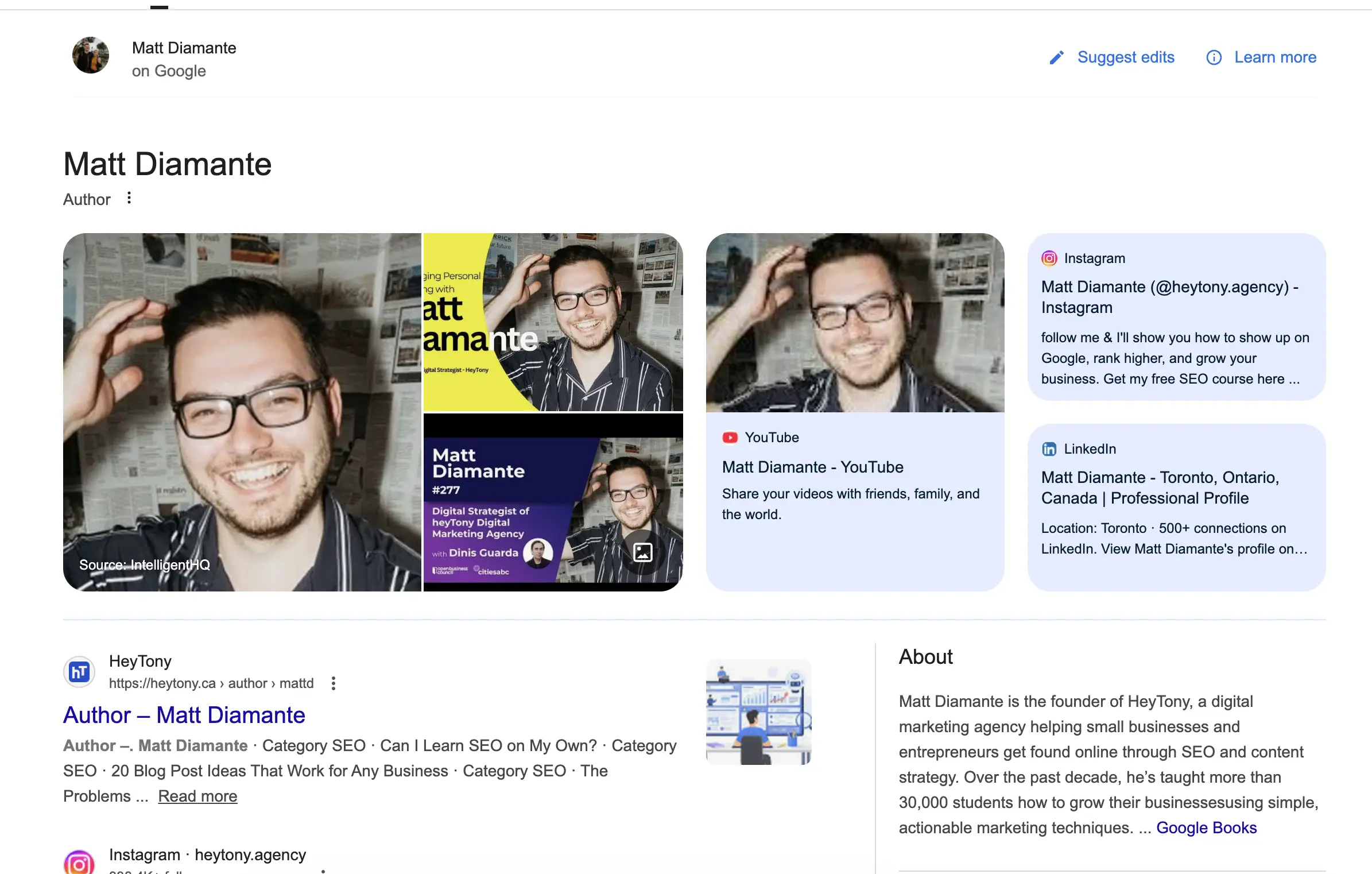Click the HeyTony result illustration thumbnail
Screen dimensions: 1372x874
click(758, 712)
